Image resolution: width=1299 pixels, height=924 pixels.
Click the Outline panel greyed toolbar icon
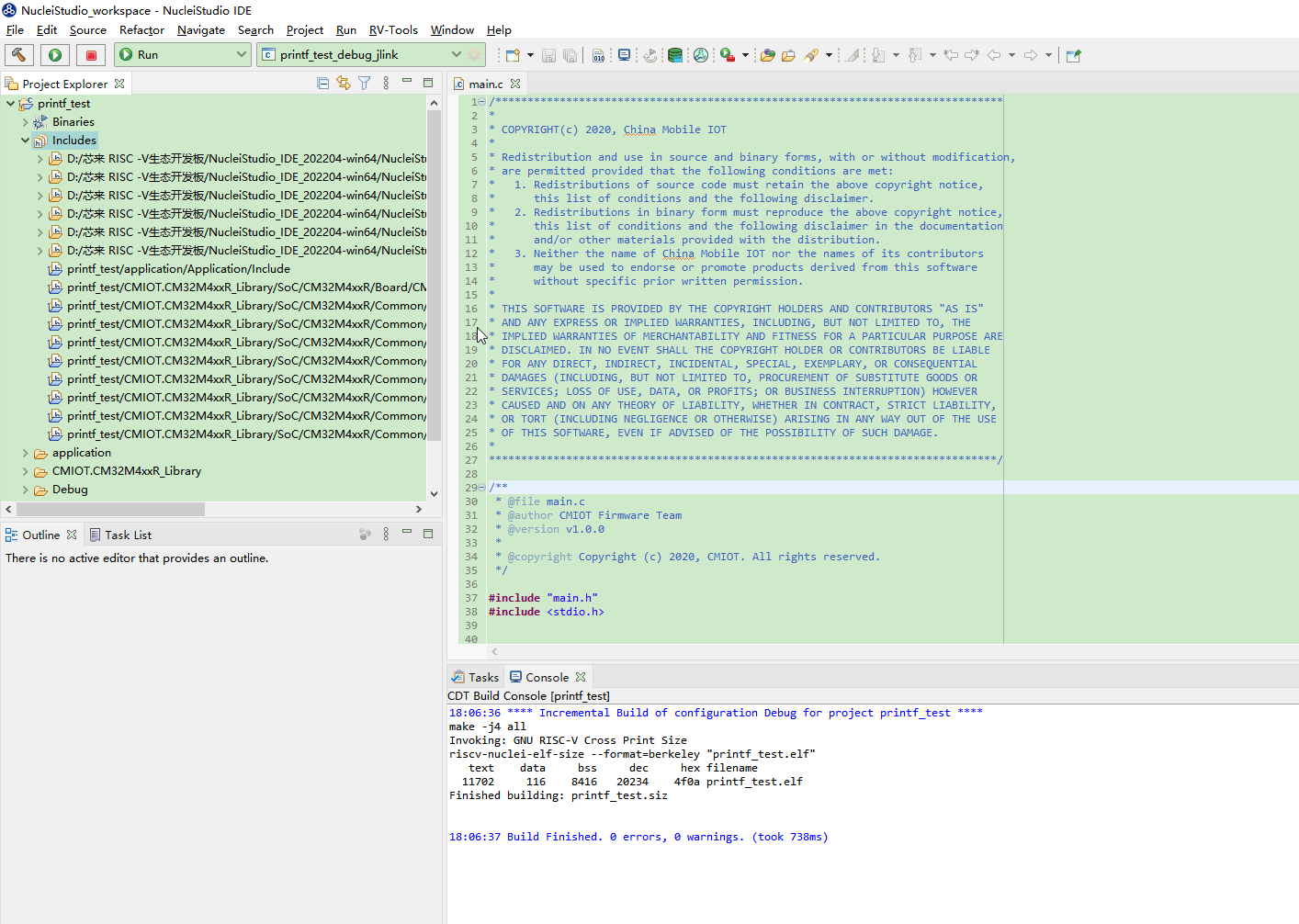pos(365,534)
